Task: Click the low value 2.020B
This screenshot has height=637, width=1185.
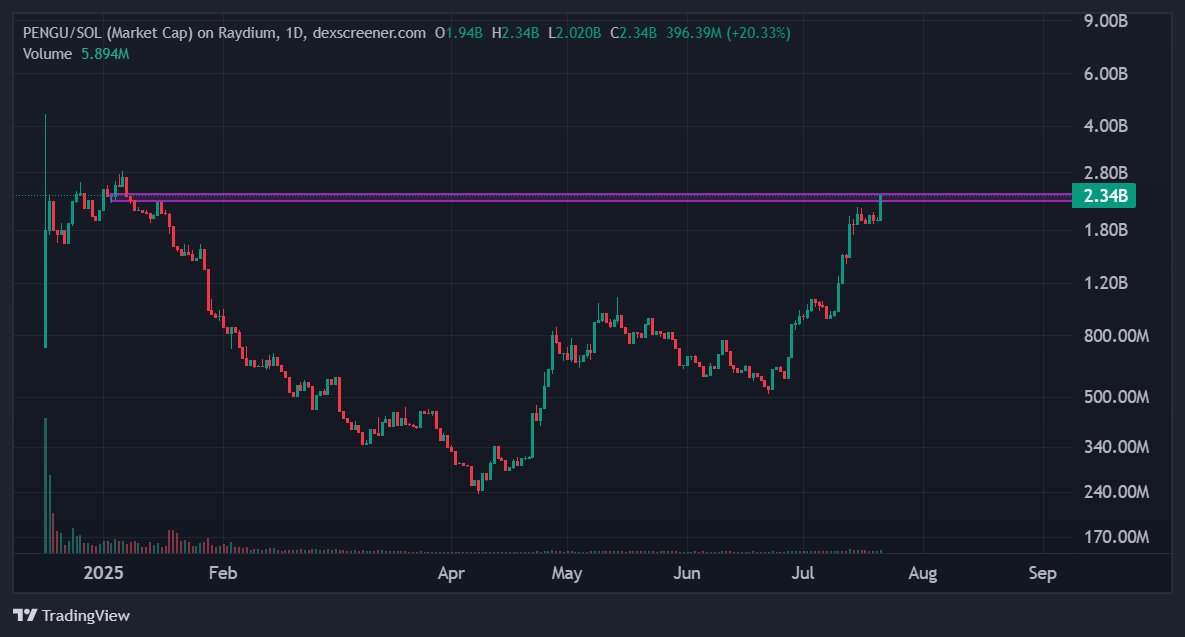Action: coord(578,33)
